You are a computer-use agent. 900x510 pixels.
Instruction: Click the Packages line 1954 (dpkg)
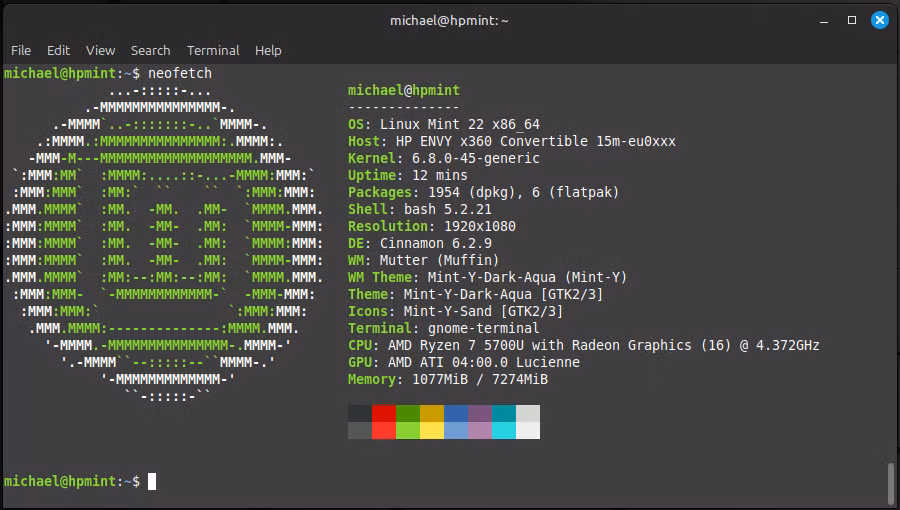click(483, 192)
